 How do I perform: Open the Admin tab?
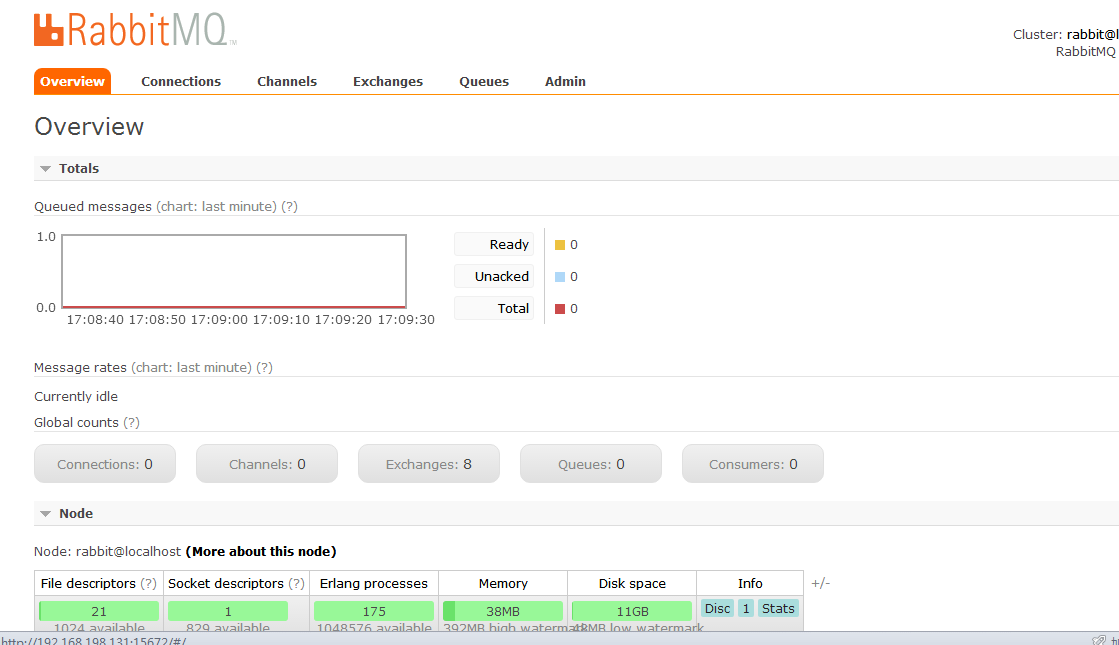tap(565, 81)
